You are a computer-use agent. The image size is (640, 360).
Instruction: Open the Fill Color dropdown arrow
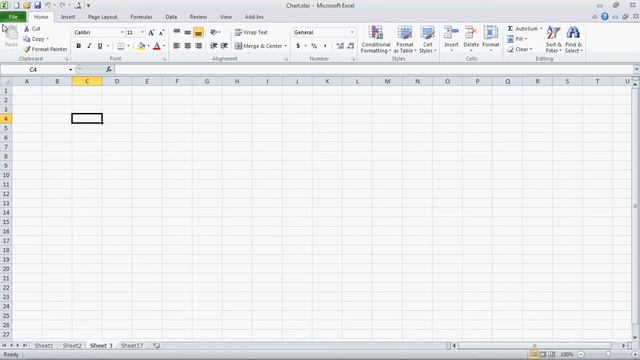point(148,46)
